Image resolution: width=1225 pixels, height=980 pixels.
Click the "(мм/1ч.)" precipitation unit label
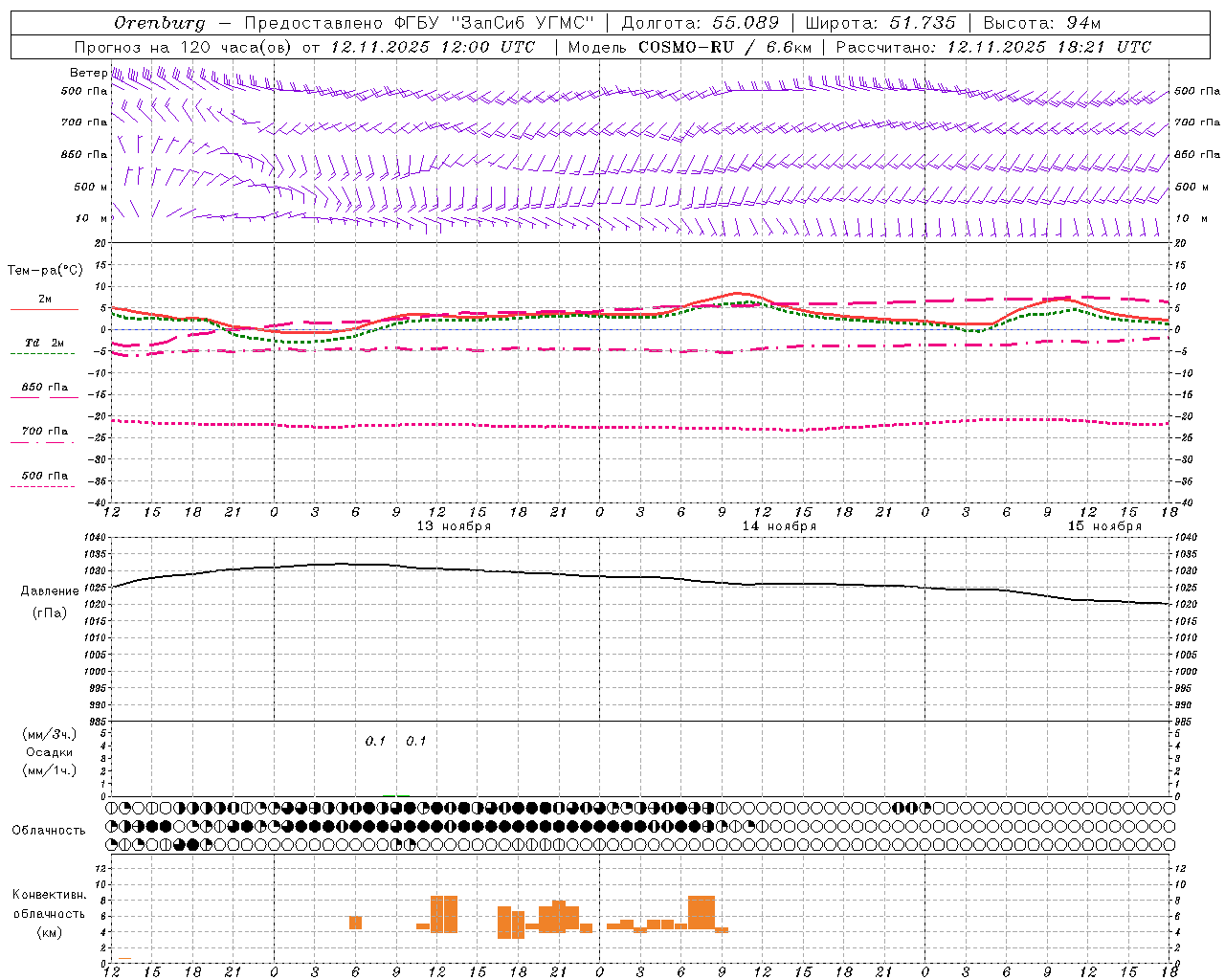tap(50, 770)
